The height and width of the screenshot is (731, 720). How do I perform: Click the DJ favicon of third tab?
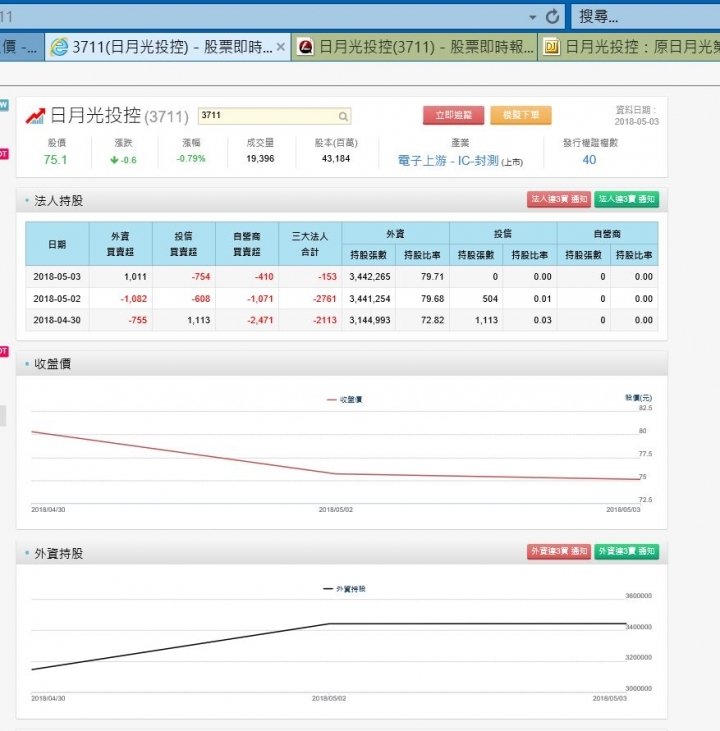pyautogui.click(x=552, y=47)
